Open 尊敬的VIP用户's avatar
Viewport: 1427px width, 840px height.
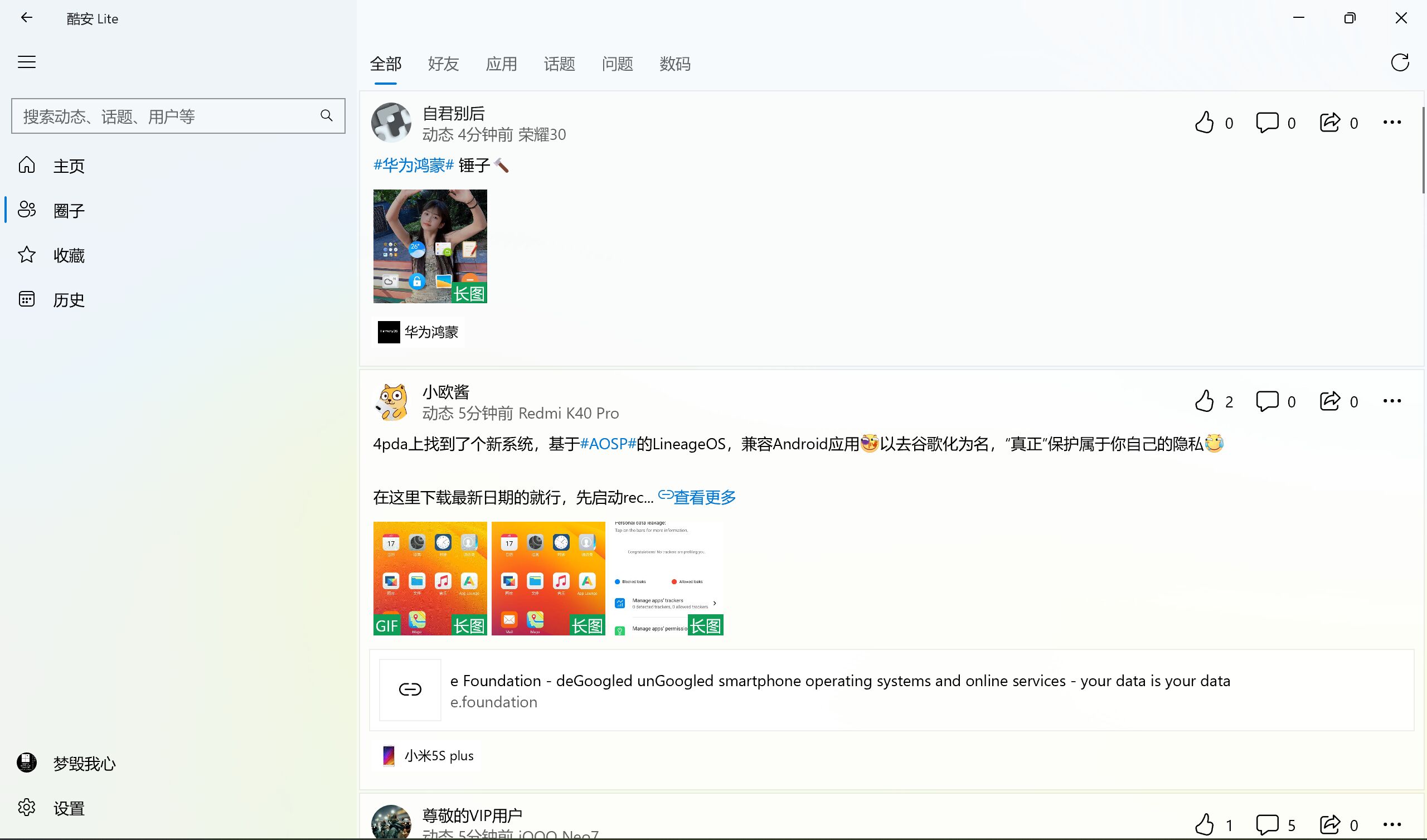pyautogui.click(x=391, y=822)
